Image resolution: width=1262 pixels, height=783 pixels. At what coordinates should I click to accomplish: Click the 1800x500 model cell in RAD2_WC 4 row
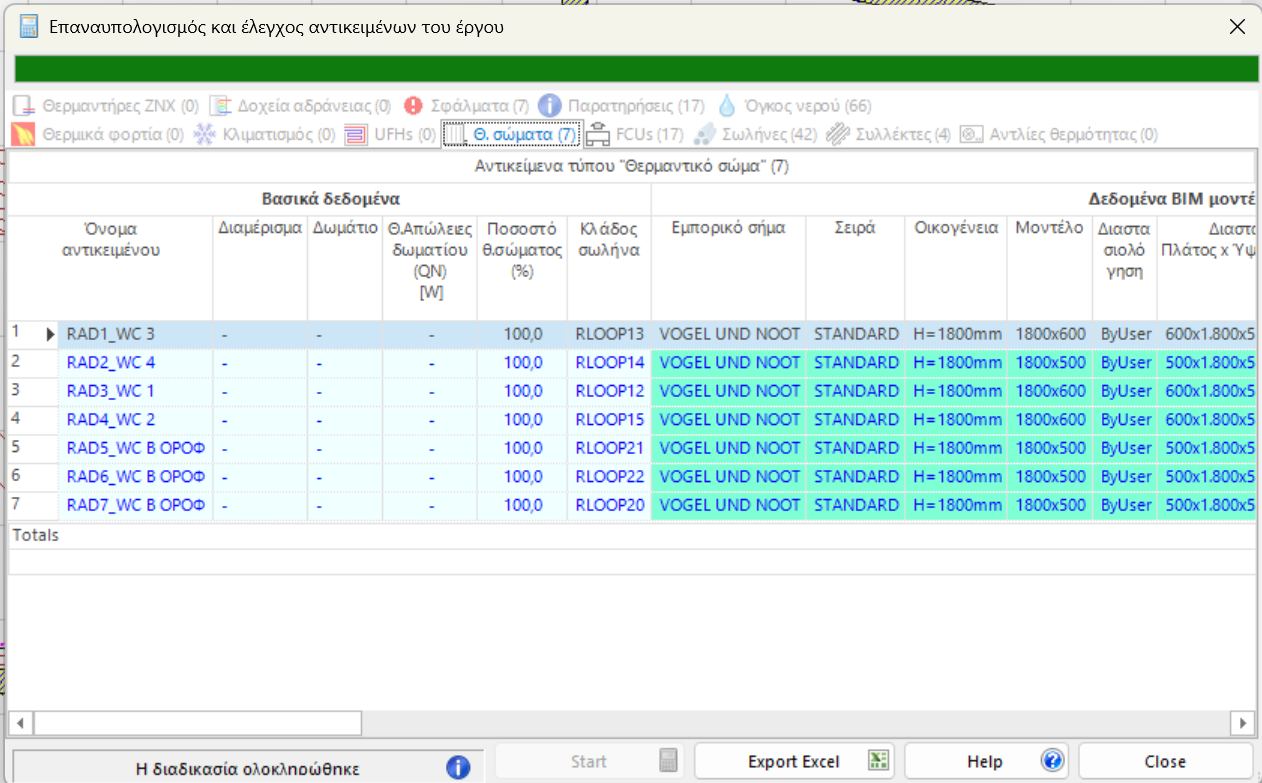coord(1049,362)
